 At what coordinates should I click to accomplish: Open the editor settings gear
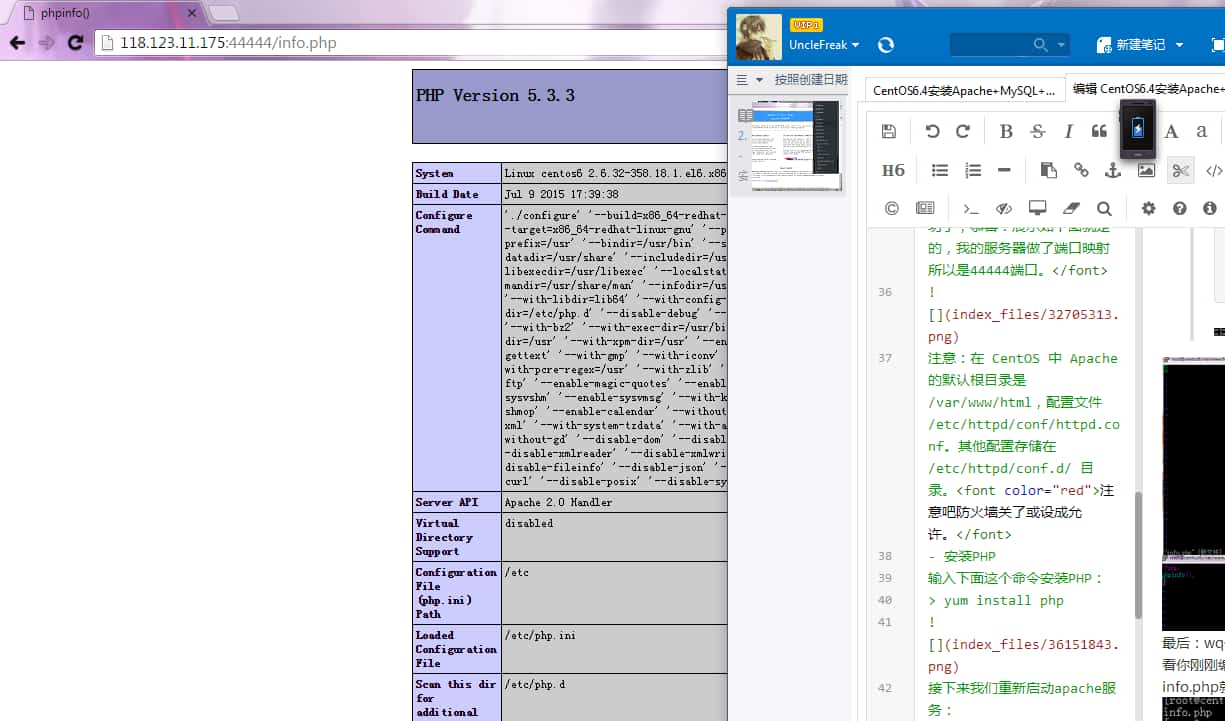click(1147, 208)
